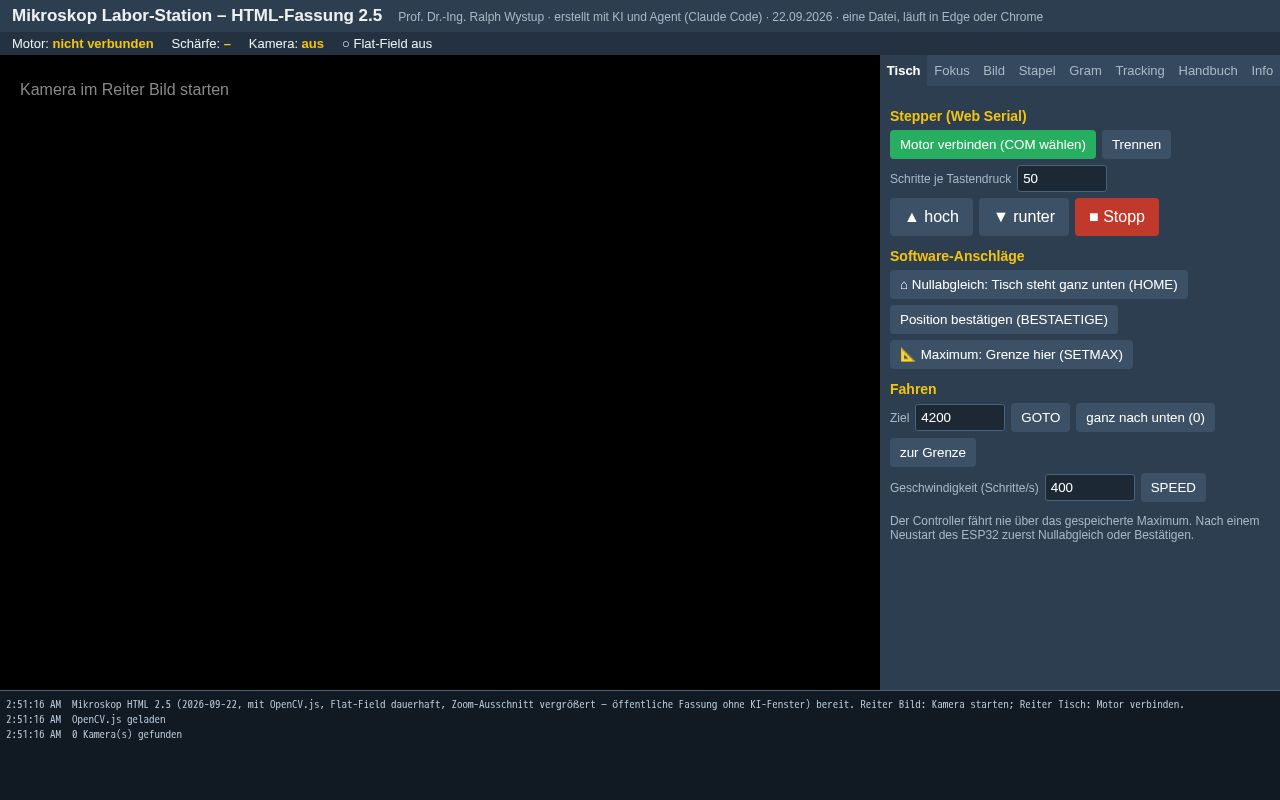Select the Stapel tab
Screen dimensions: 1280x800
pos(1037,70)
